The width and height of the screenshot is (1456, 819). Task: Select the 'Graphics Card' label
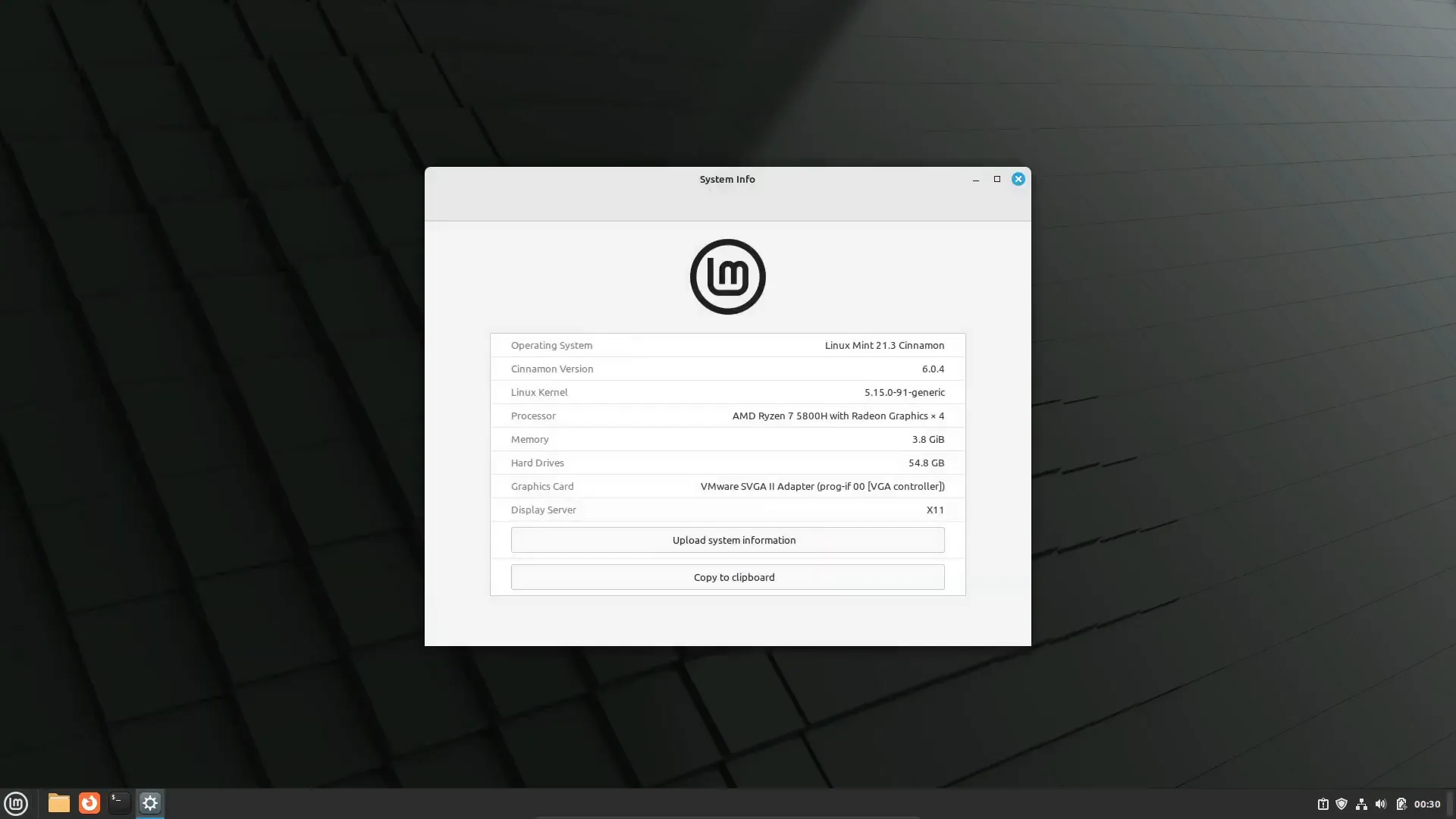pos(542,486)
